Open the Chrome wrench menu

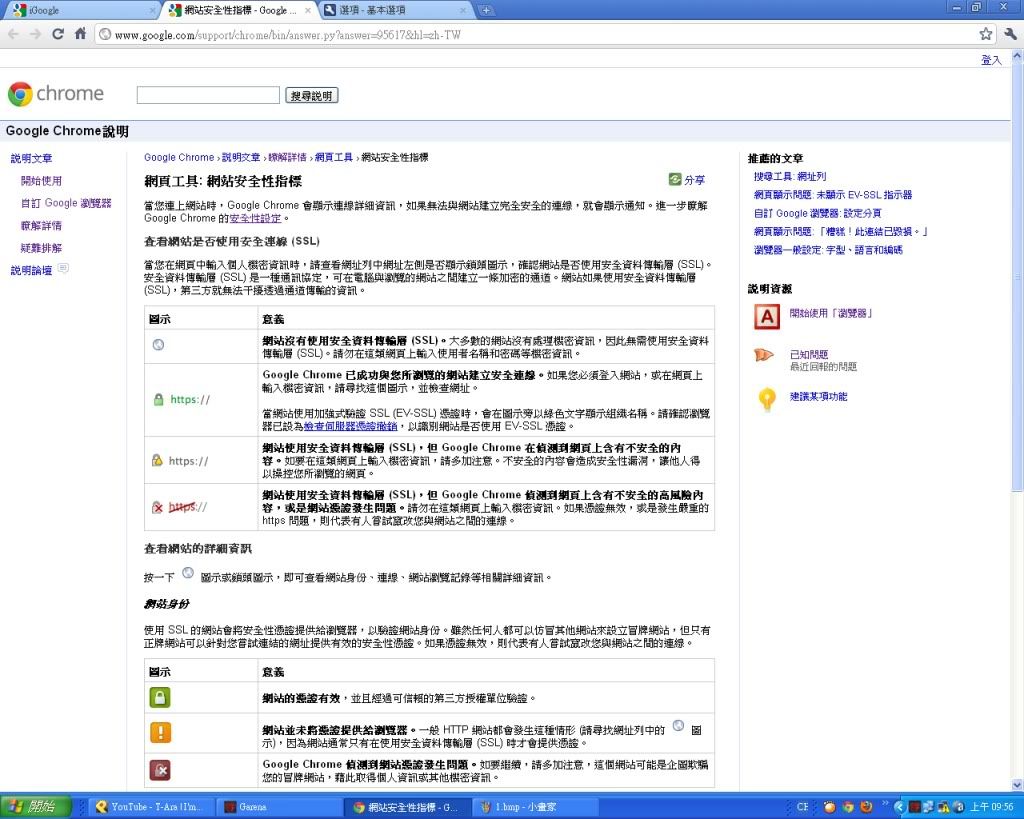pos(1010,34)
